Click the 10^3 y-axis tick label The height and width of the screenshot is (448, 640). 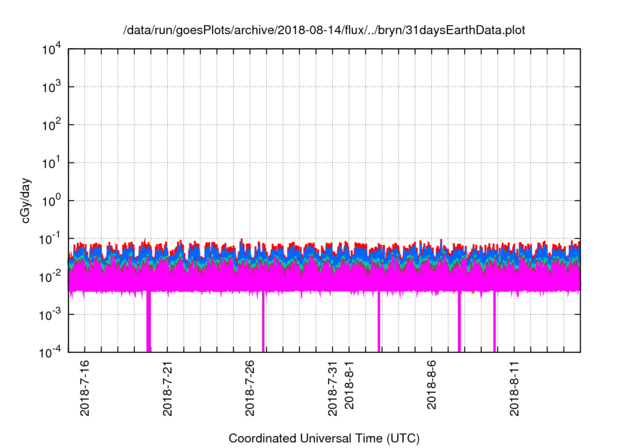(51, 87)
